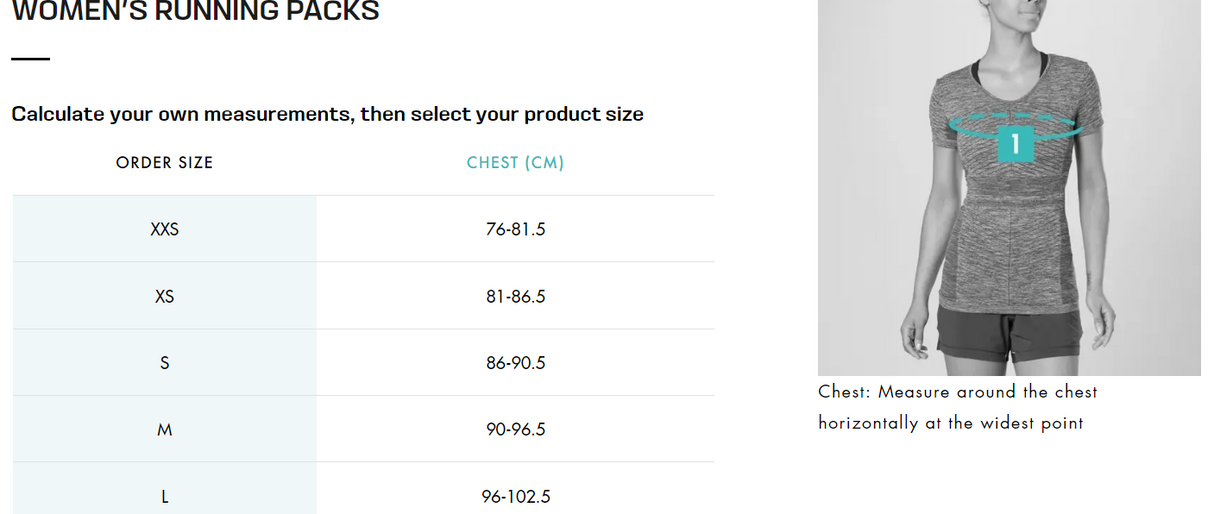Click the 76-81.5 chest value
1214x514 pixels.
point(515,229)
